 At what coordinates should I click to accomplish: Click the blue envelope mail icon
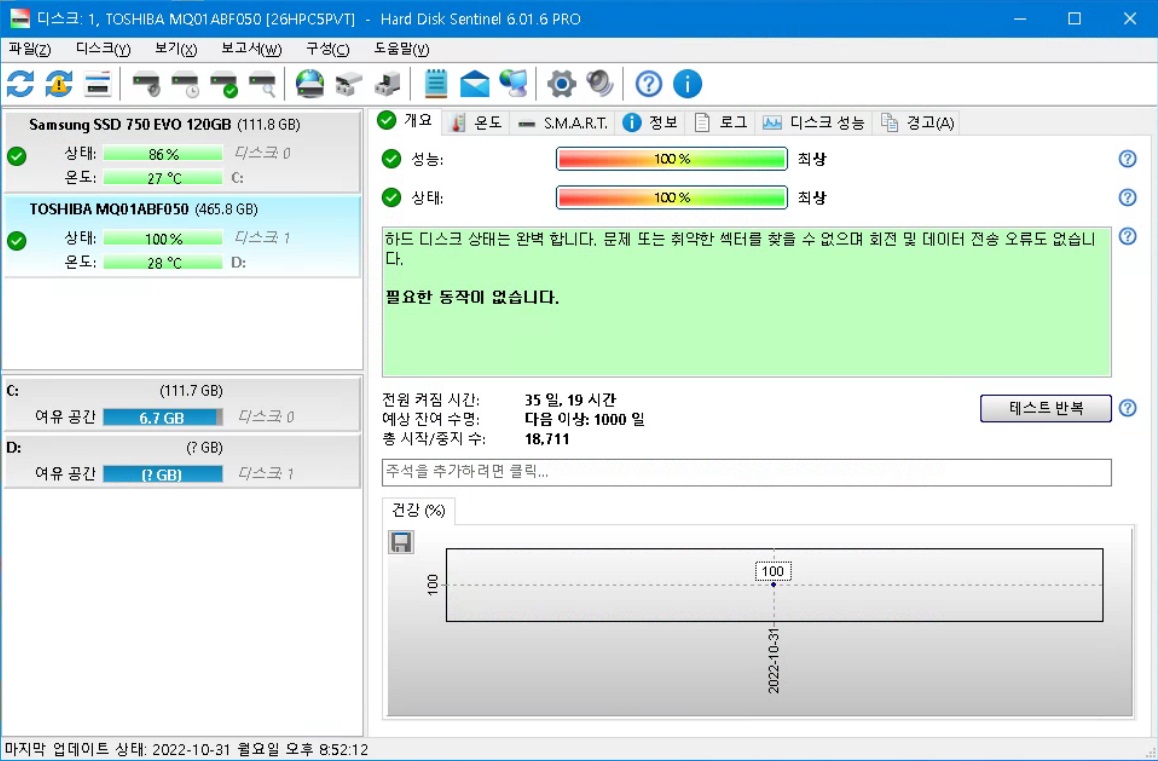475,83
